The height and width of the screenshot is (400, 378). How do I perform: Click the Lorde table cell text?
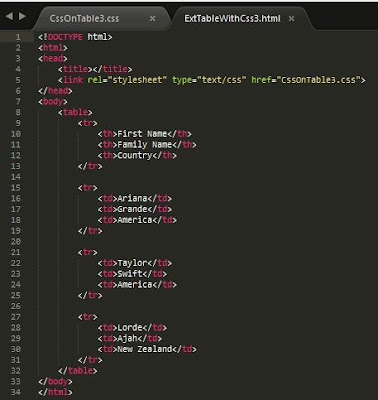pyautogui.click(x=130, y=327)
